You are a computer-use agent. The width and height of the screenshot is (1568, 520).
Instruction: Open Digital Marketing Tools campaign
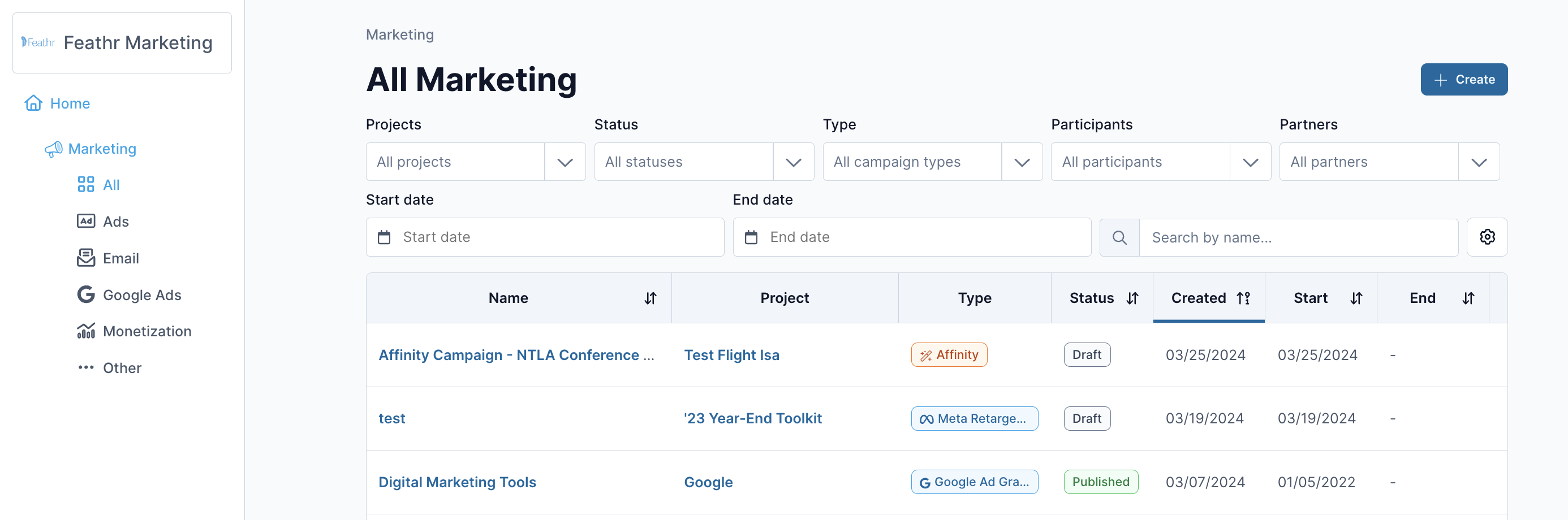[x=457, y=482]
